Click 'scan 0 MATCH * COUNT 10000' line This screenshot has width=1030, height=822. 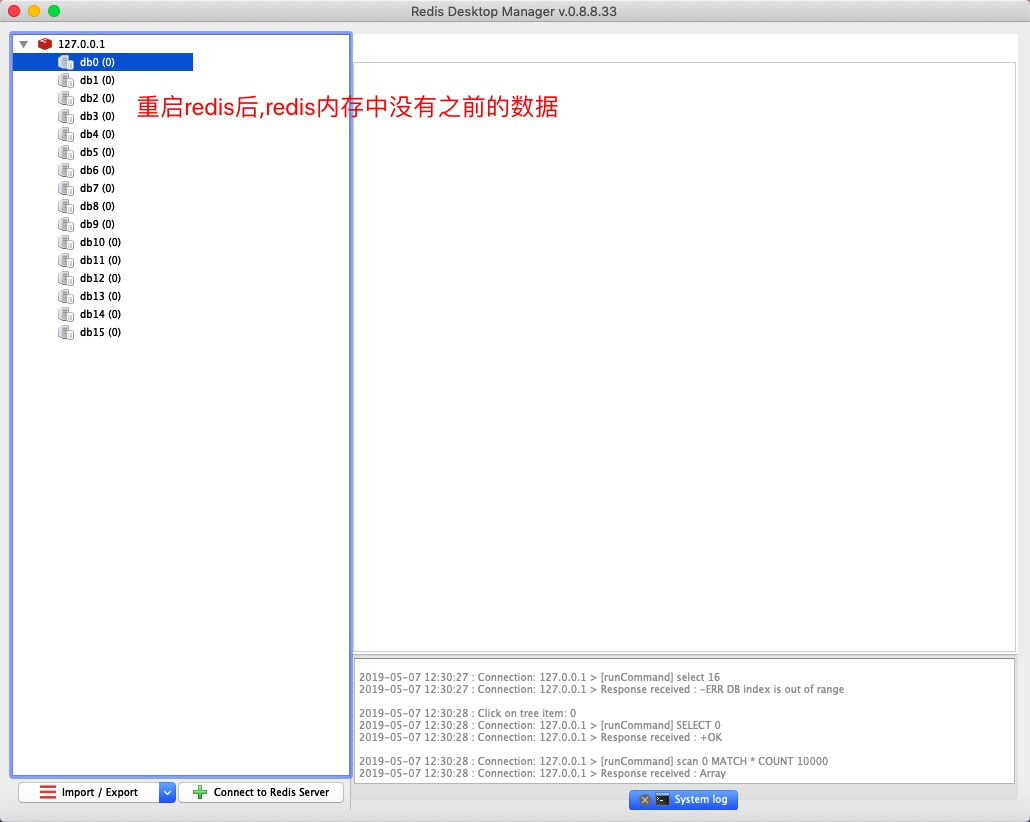pyautogui.click(x=594, y=762)
